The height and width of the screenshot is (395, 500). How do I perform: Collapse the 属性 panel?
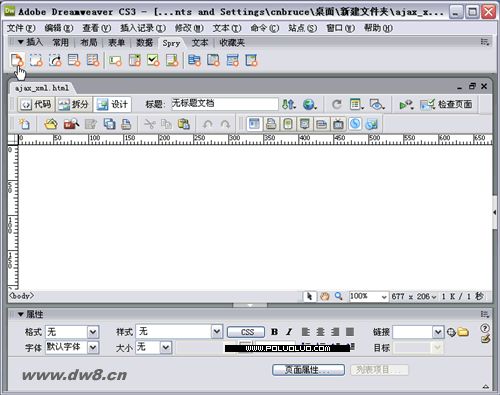pyautogui.click(x=21, y=314)
